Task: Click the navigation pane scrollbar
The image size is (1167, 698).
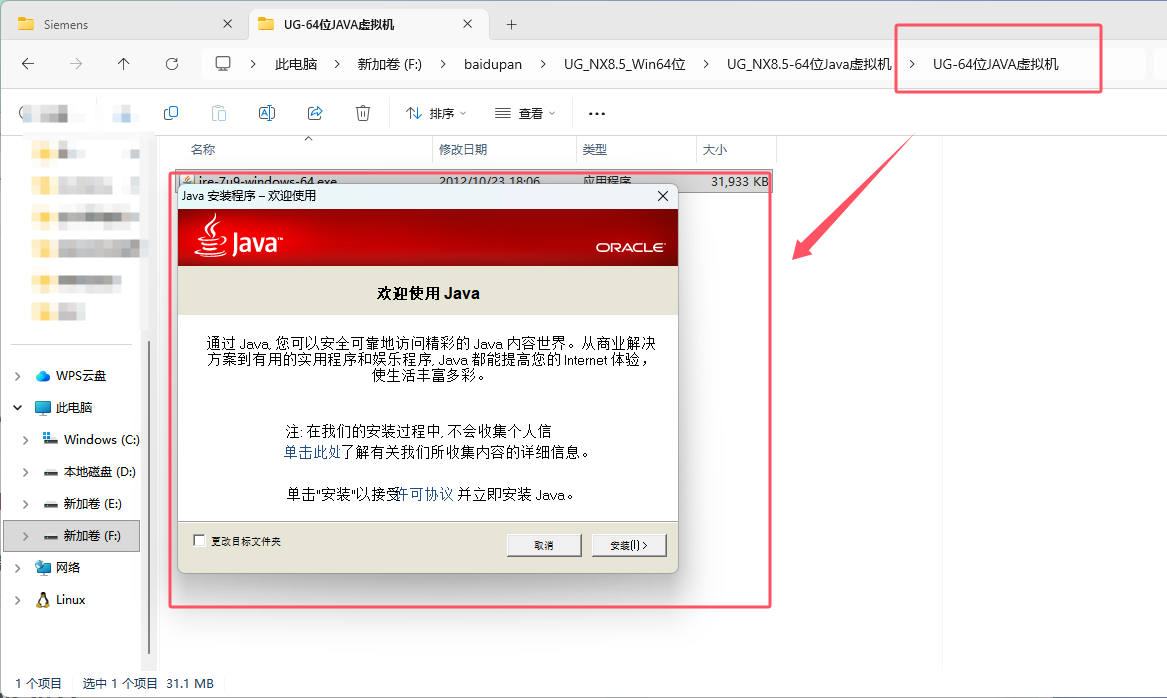Action: pos(149,497)
